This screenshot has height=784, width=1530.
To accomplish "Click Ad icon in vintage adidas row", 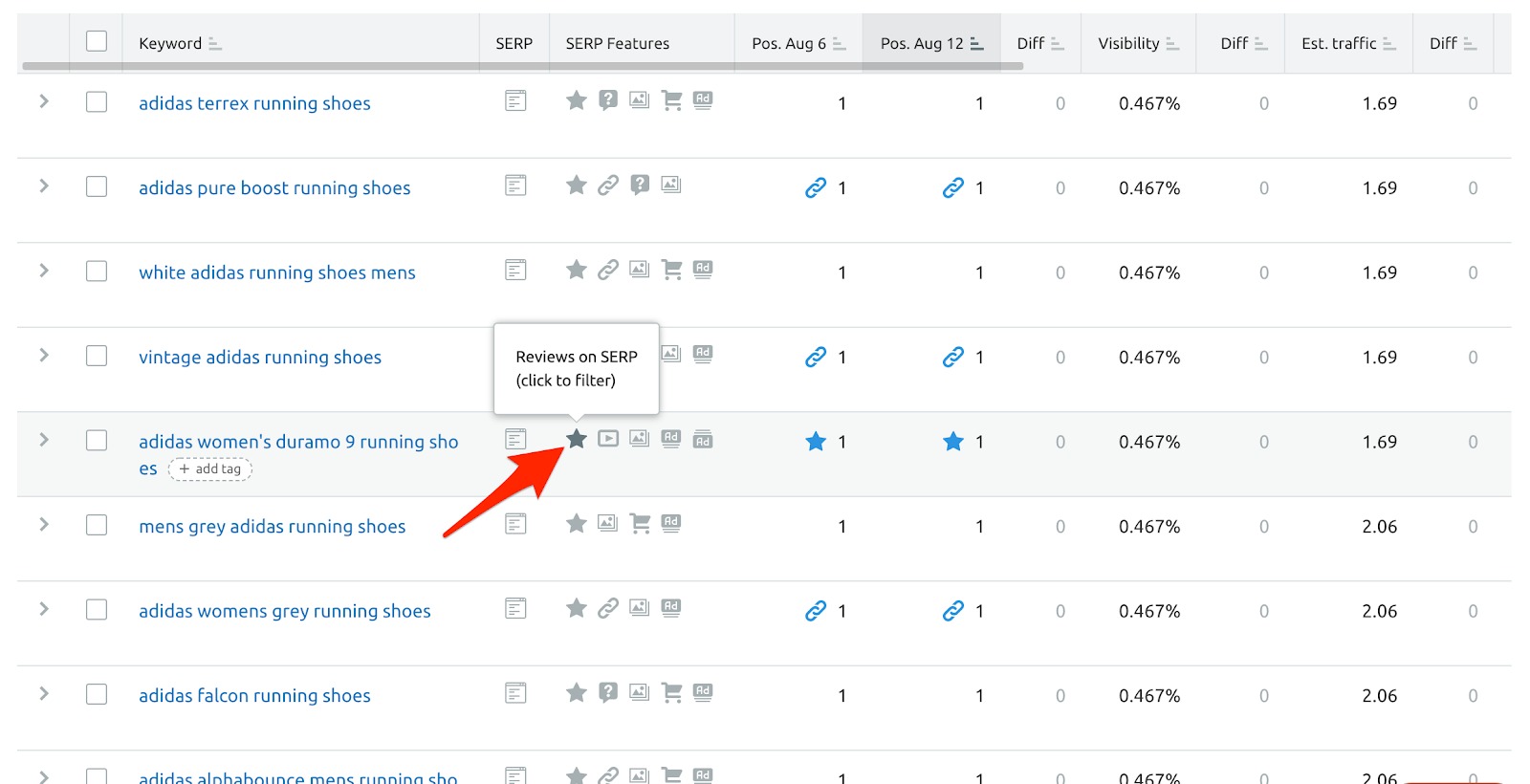I will [703, 354].
